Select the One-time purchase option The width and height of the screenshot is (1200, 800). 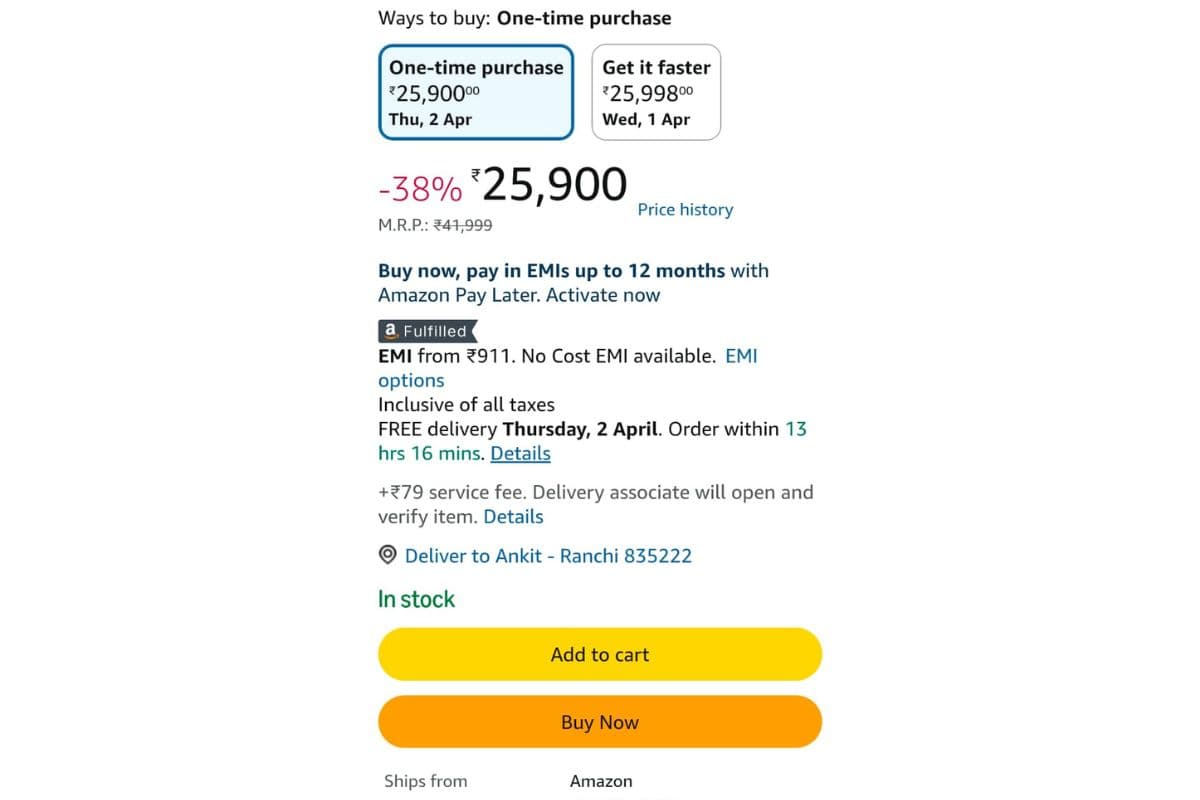[x=476, y=92]
